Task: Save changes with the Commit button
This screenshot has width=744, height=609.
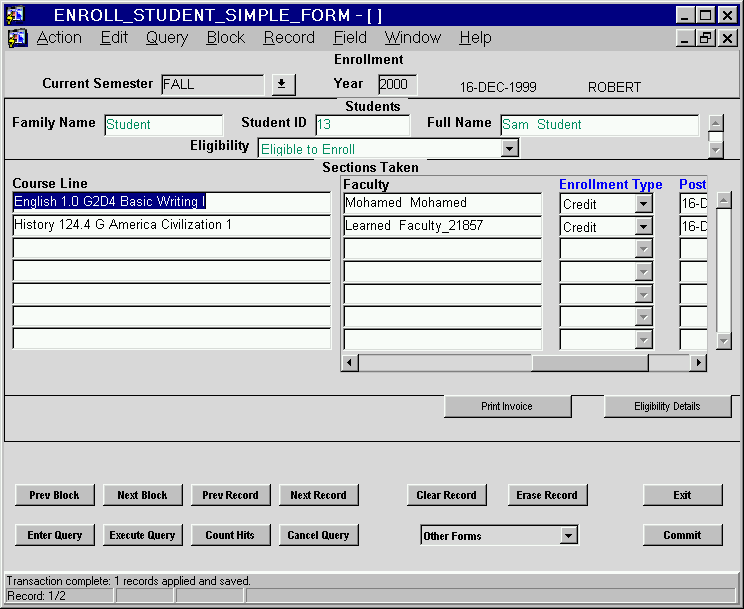Action: (x=682, y=535)
